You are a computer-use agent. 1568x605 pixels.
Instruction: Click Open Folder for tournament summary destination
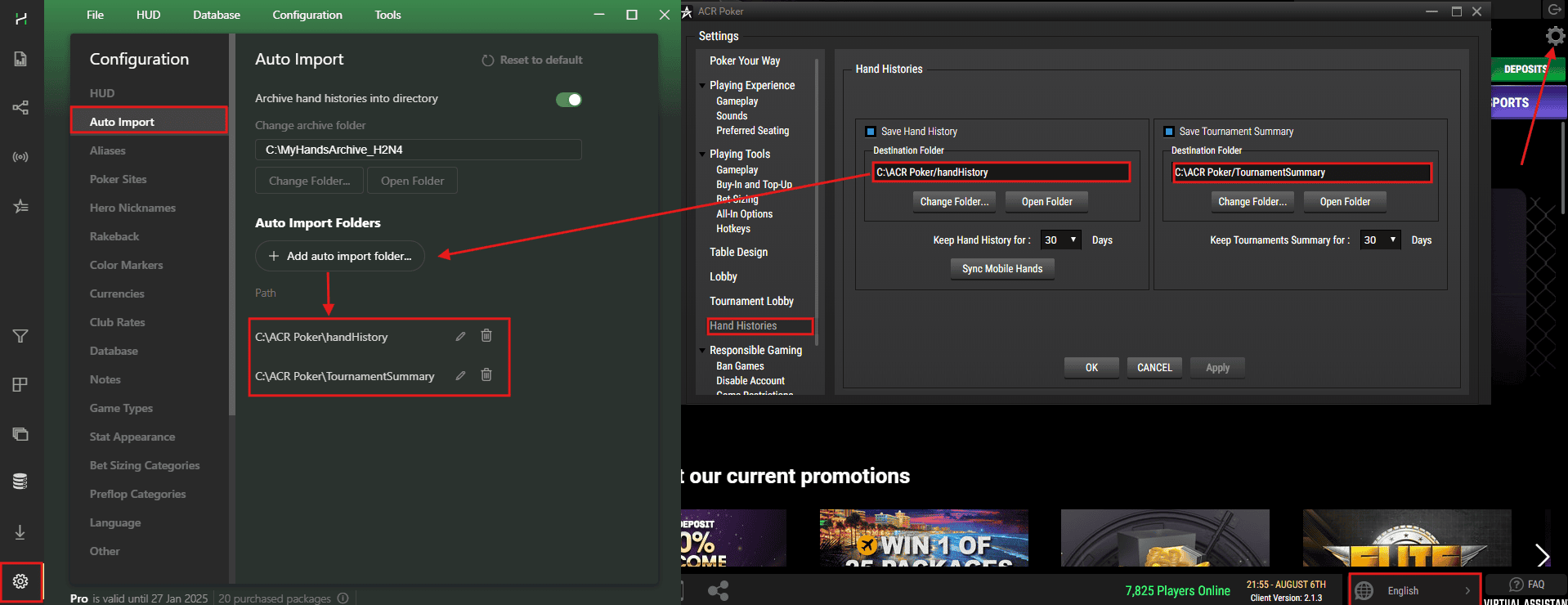(x=1345, y=202)
